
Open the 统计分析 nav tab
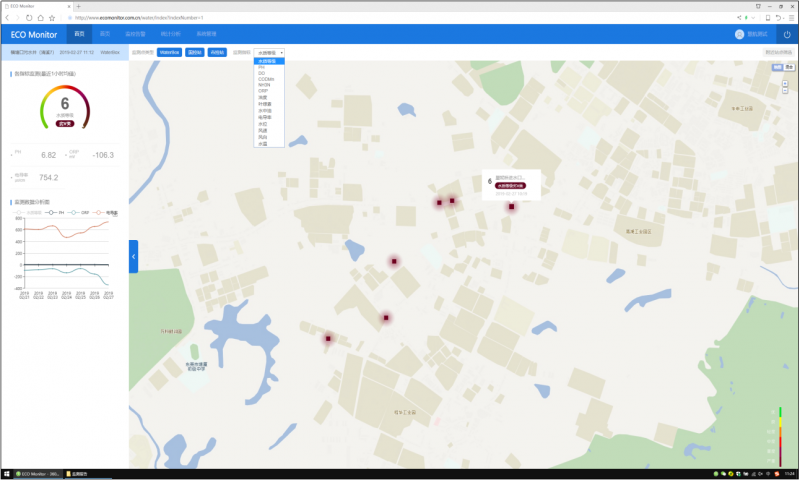click(170, 34)
